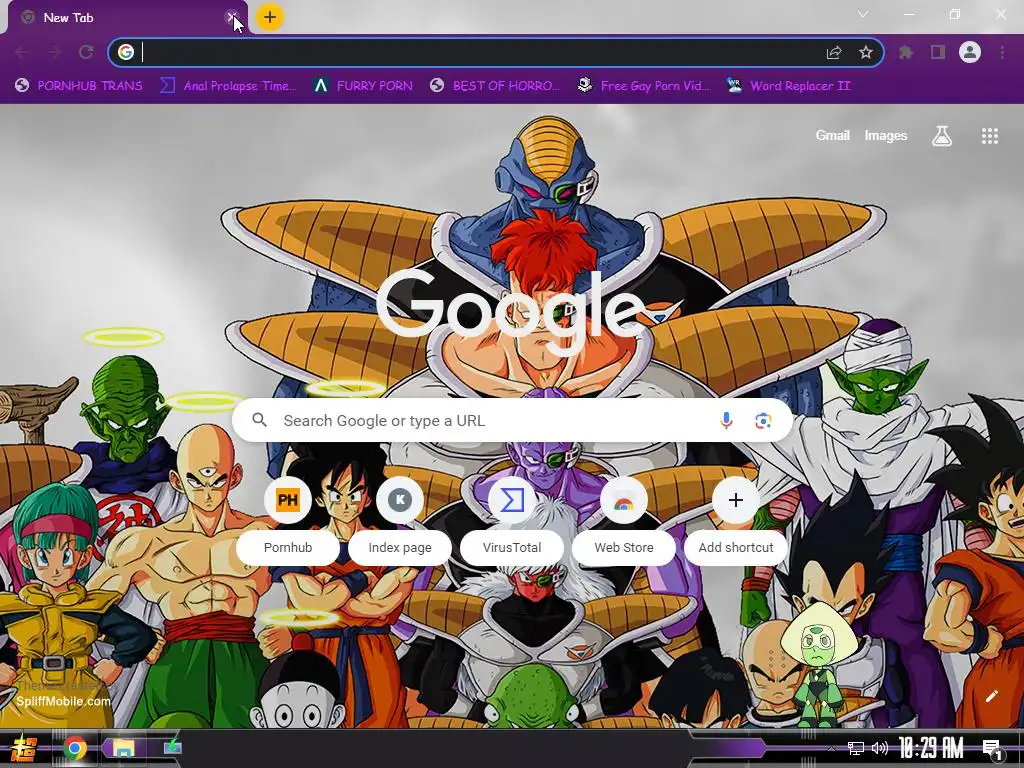The height and width of the screenshot is (768, 1024).
Task: Click the taskbar app next to File Explorer
Action: pyautogui.click(x=172, y=746)
